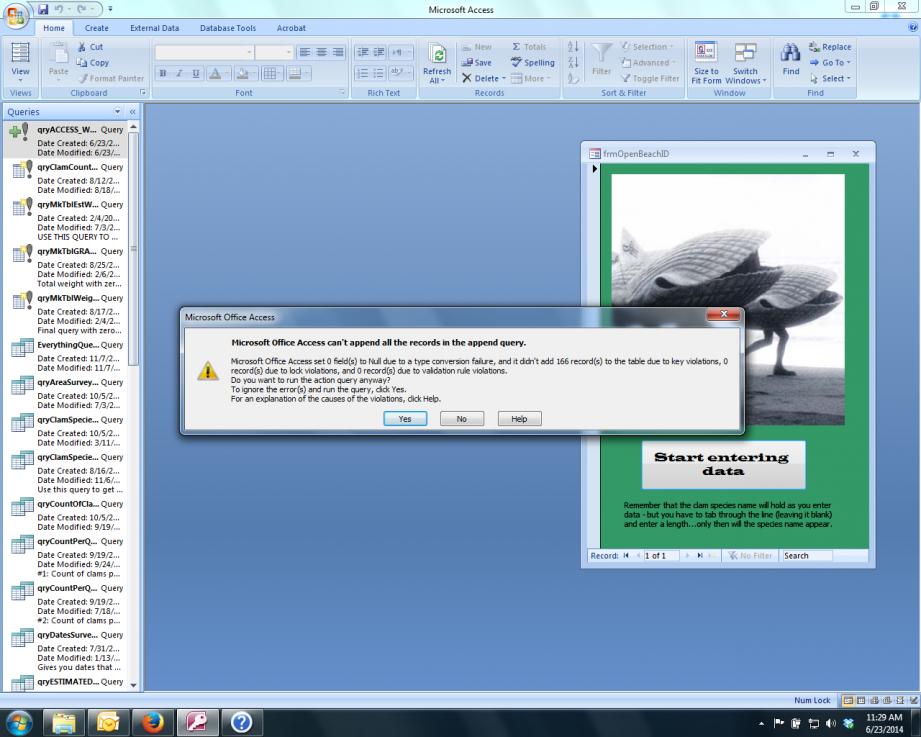921x737 pixels.
Task: Click Help question mark app in taskbar
Action: (241, 722)
